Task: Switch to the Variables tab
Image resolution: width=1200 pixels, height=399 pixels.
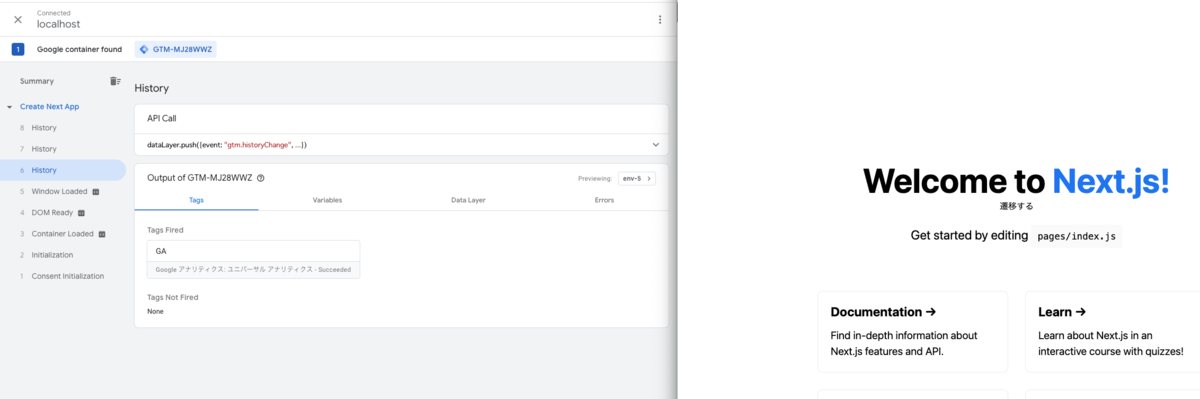Action: pyautogui.click(x=327, y=200)
